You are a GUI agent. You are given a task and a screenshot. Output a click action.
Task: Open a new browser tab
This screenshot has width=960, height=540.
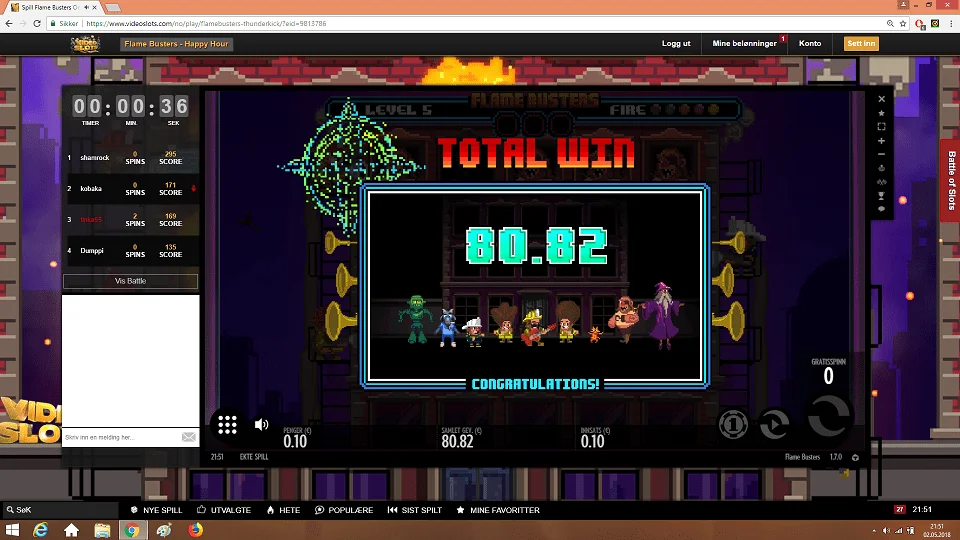(113, 8)
